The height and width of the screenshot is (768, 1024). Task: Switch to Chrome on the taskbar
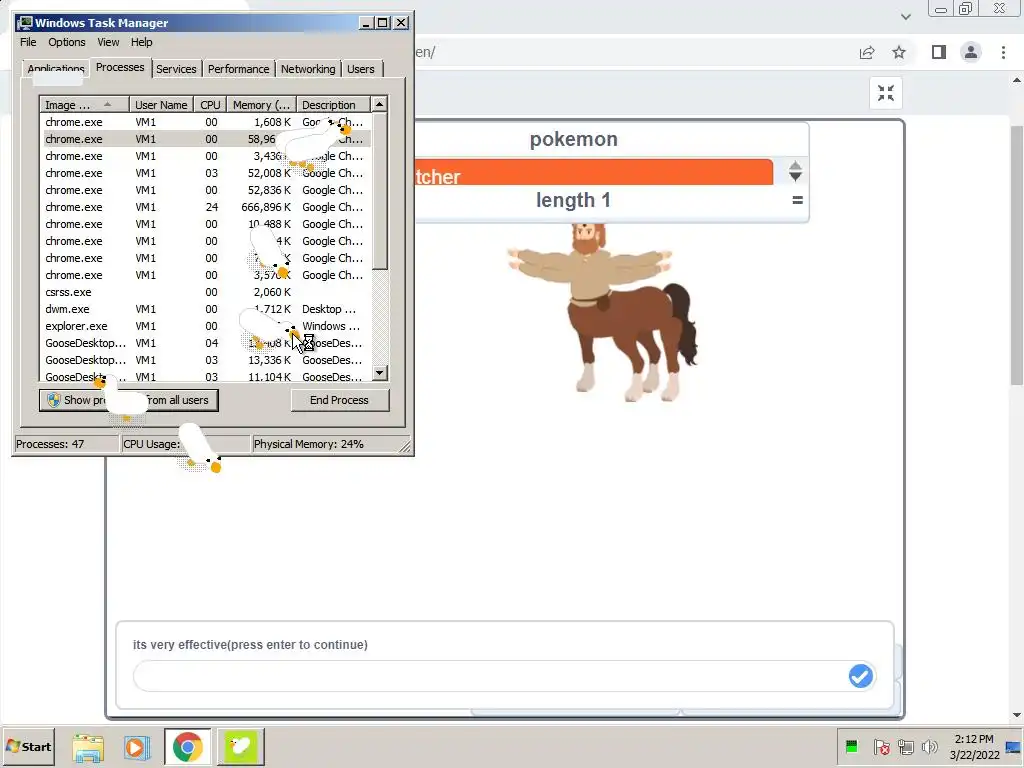click(187, 747)
